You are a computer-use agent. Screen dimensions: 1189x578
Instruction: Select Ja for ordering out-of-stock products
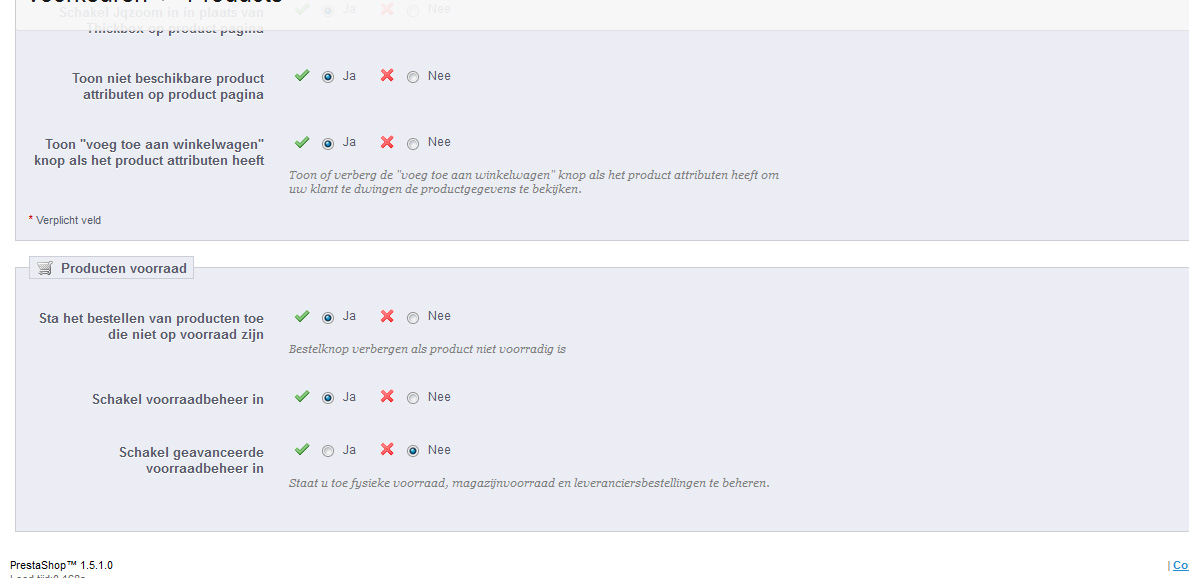coord(328,318)
